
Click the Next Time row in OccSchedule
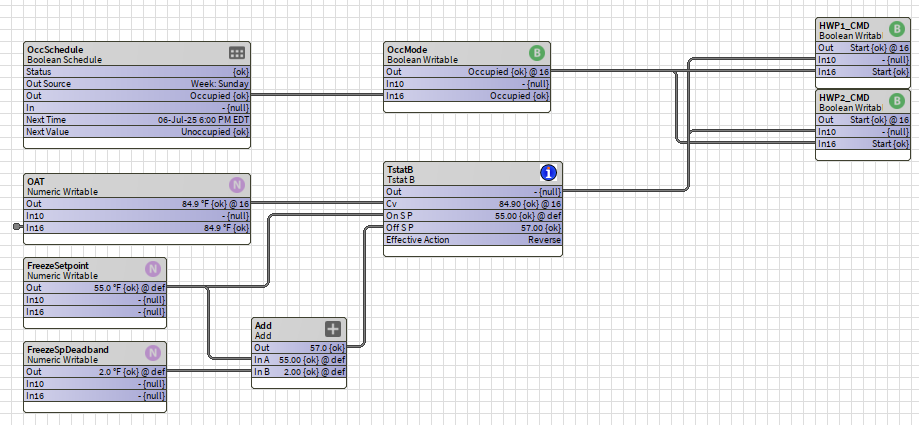137,120
